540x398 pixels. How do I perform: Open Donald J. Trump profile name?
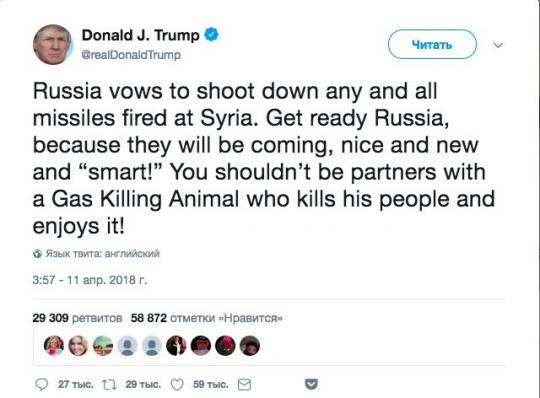[141, 35]
